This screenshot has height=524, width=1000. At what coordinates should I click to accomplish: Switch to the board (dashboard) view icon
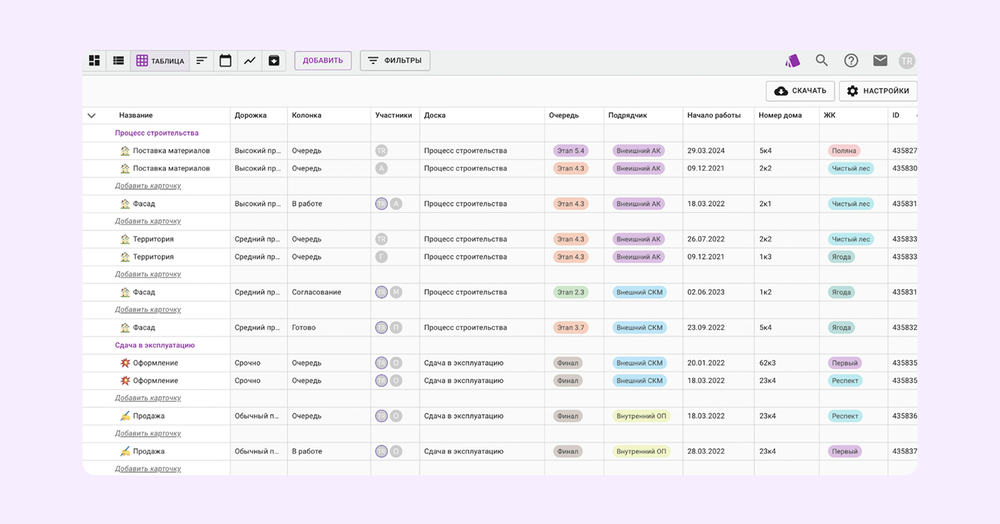click(x=95, y=61)
